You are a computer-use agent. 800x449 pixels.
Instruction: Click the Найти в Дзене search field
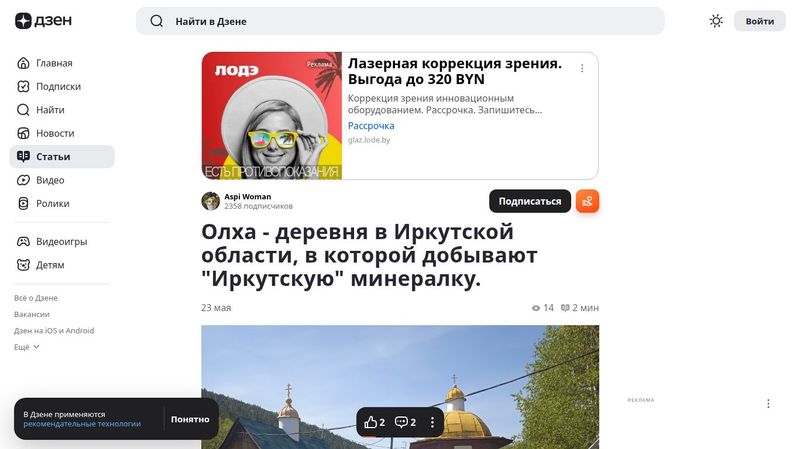tap(400, 21)
